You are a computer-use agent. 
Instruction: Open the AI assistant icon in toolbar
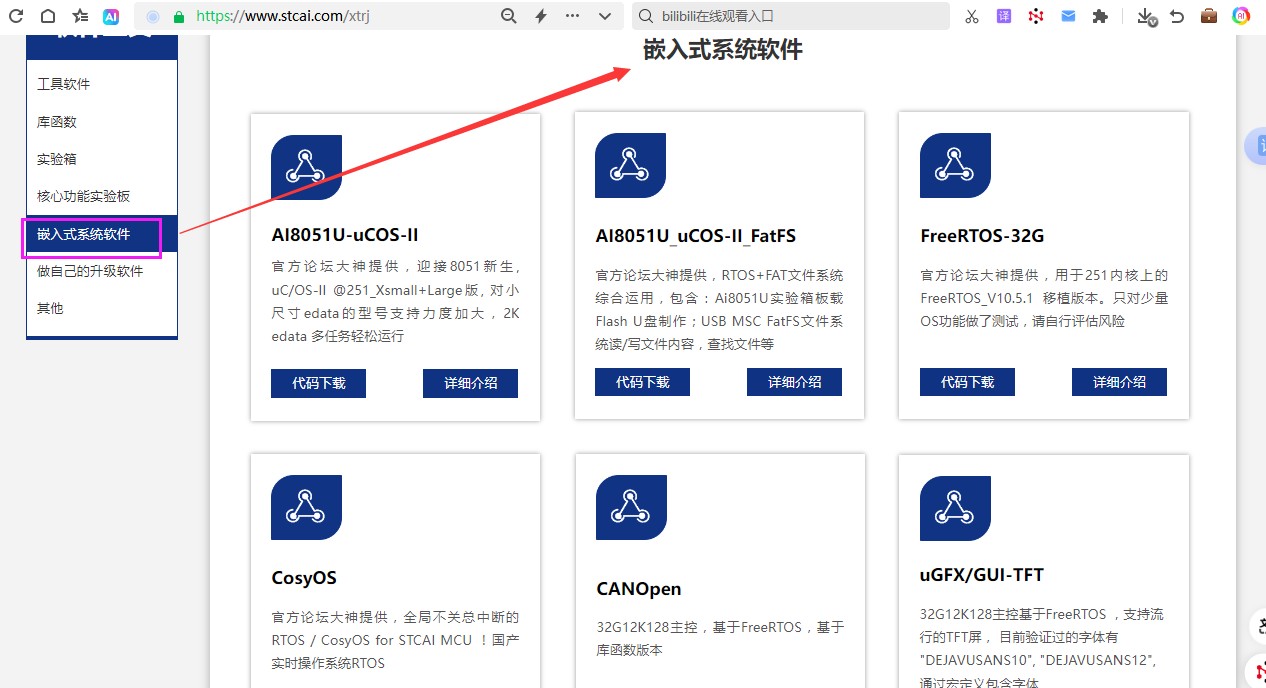[111, 16]
